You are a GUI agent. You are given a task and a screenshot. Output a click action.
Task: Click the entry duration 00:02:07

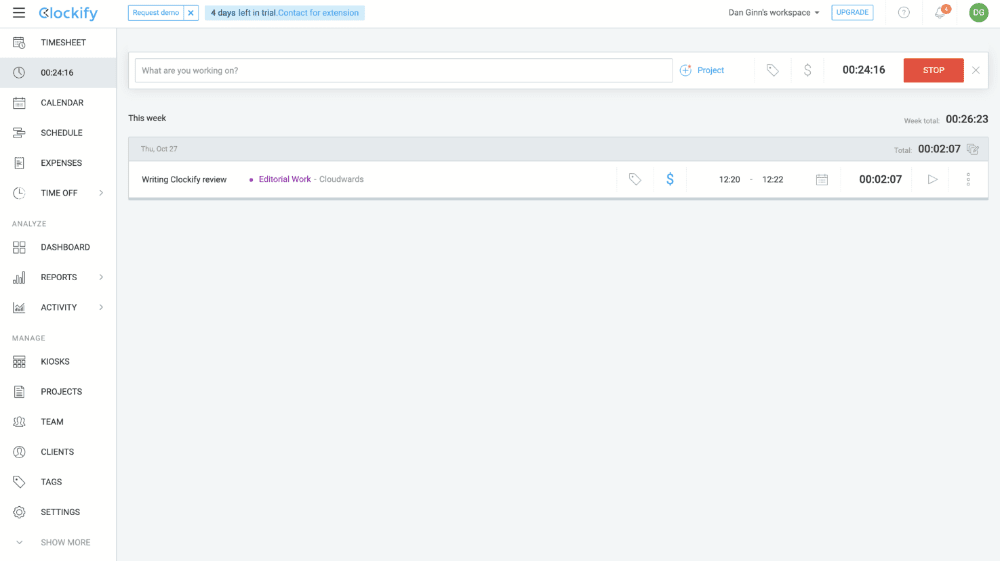pos(880,179)
